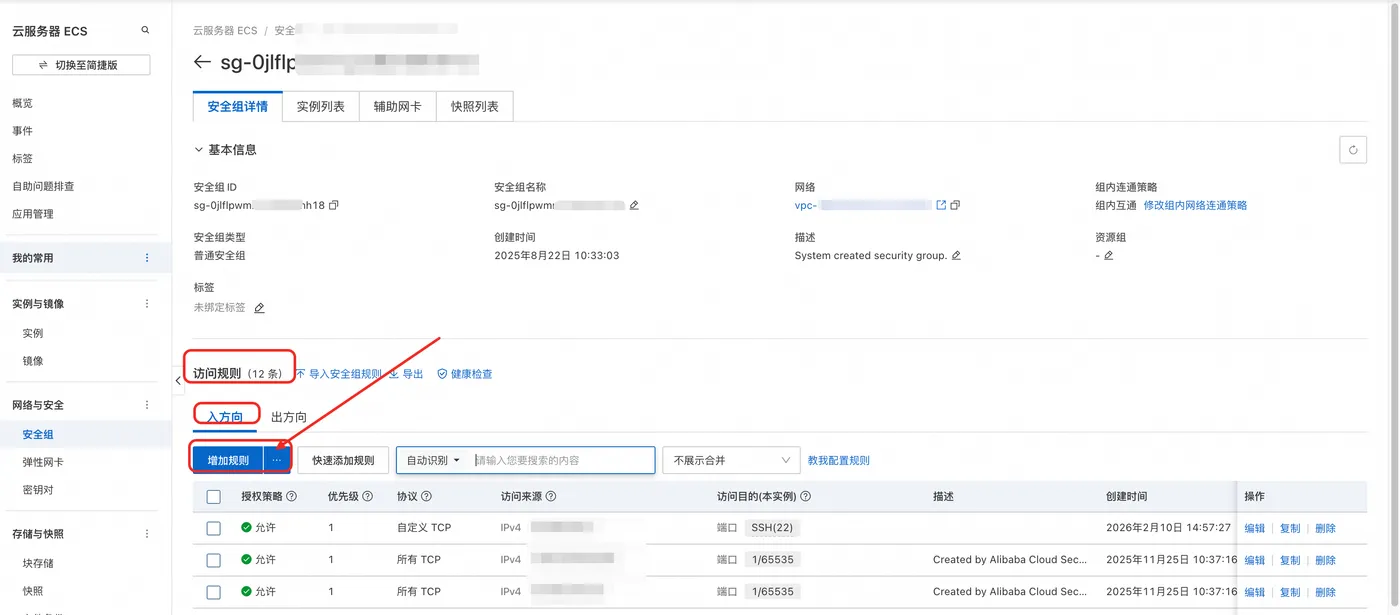The width and height of the screenshot is (1400, 615).
Task: Open the 不展示合并 dropdown
Action: click(x=730, y=460)
